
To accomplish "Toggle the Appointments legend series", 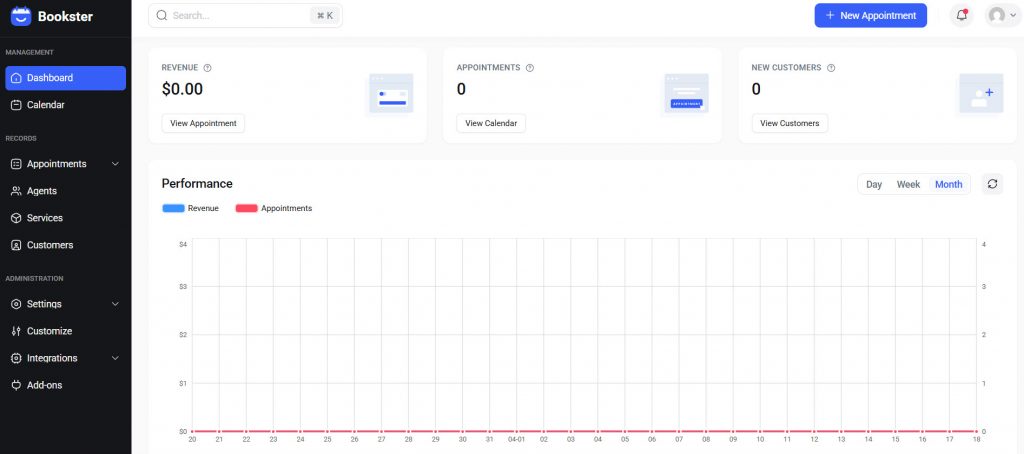I will coord(274,208).
